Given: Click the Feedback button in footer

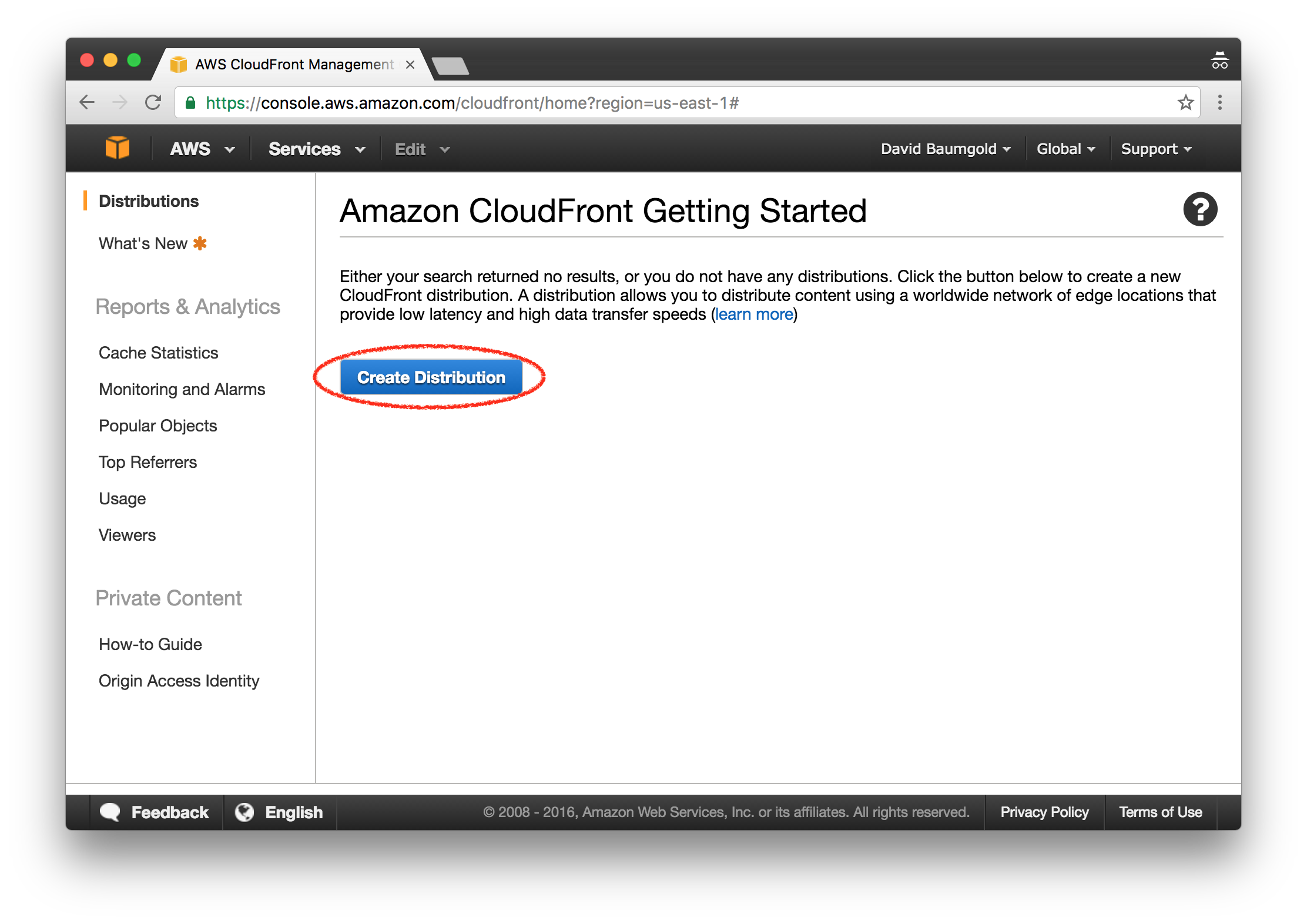Looking at the screenshot, I should pyautogui.click(x=156, y=812).
